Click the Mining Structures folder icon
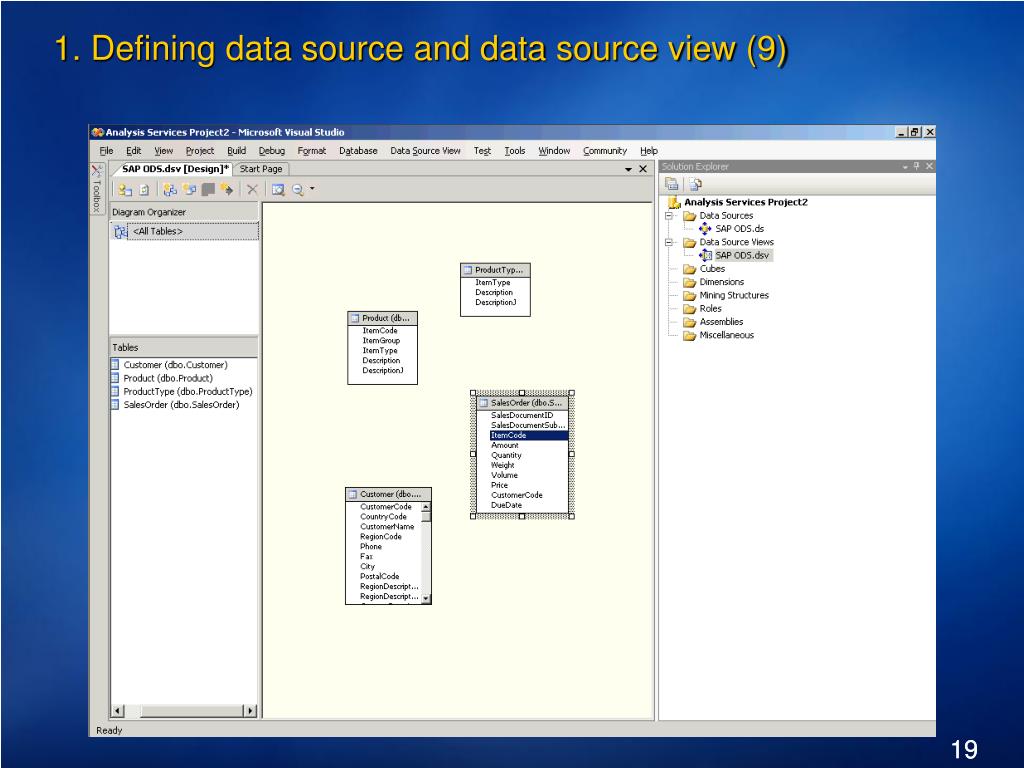 (x=690, y=296)
